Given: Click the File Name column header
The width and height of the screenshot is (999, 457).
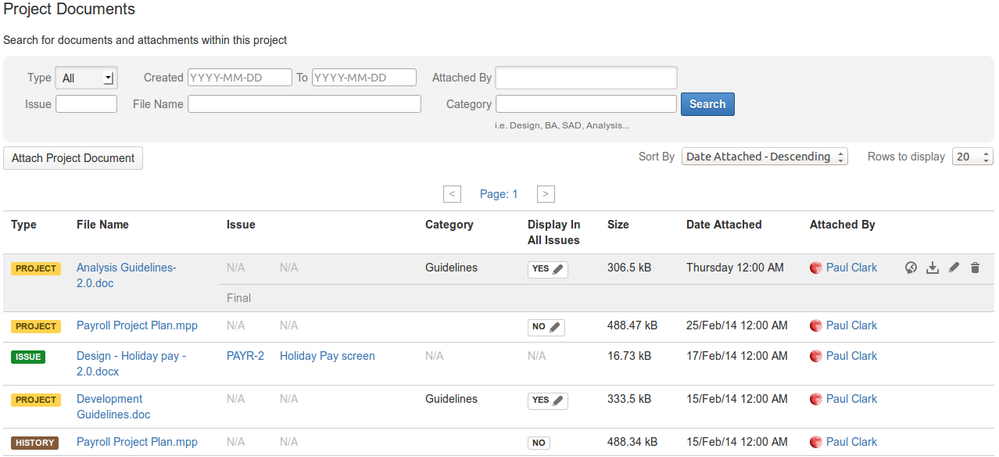Looking at the screenshot, I should 103,225.
